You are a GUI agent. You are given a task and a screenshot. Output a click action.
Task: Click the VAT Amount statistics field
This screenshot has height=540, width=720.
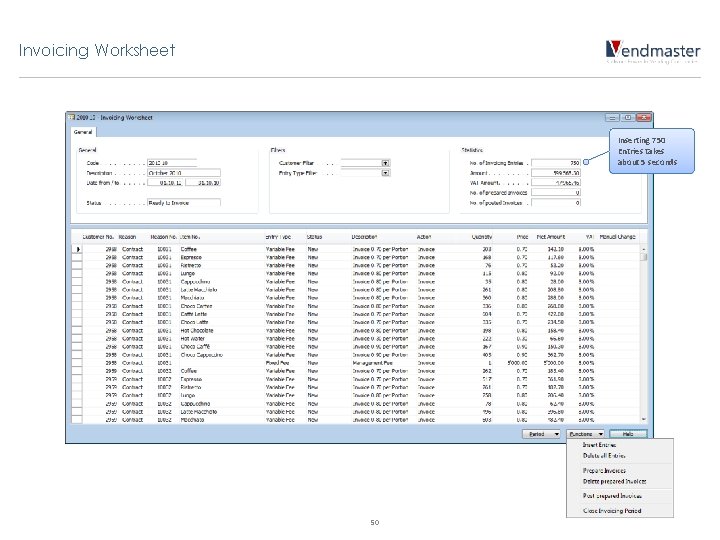pyautogui.click(x=556, y=183)
